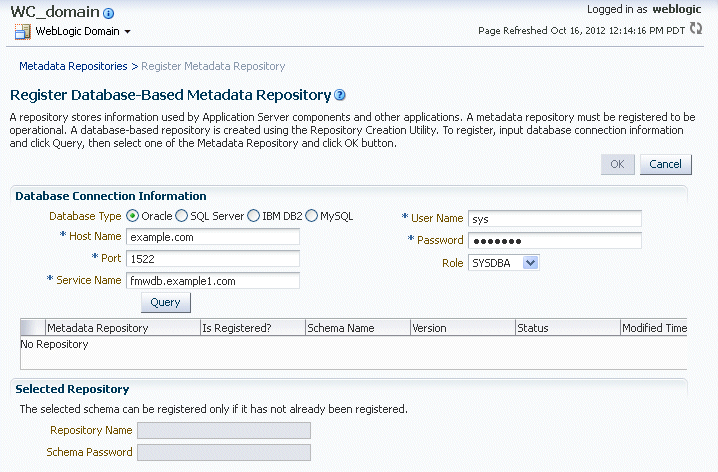The height and width of the screenshot is (472, 718).
Task: Click the WebLogic Domain farm icon
Action: click(x=22, y=32)
